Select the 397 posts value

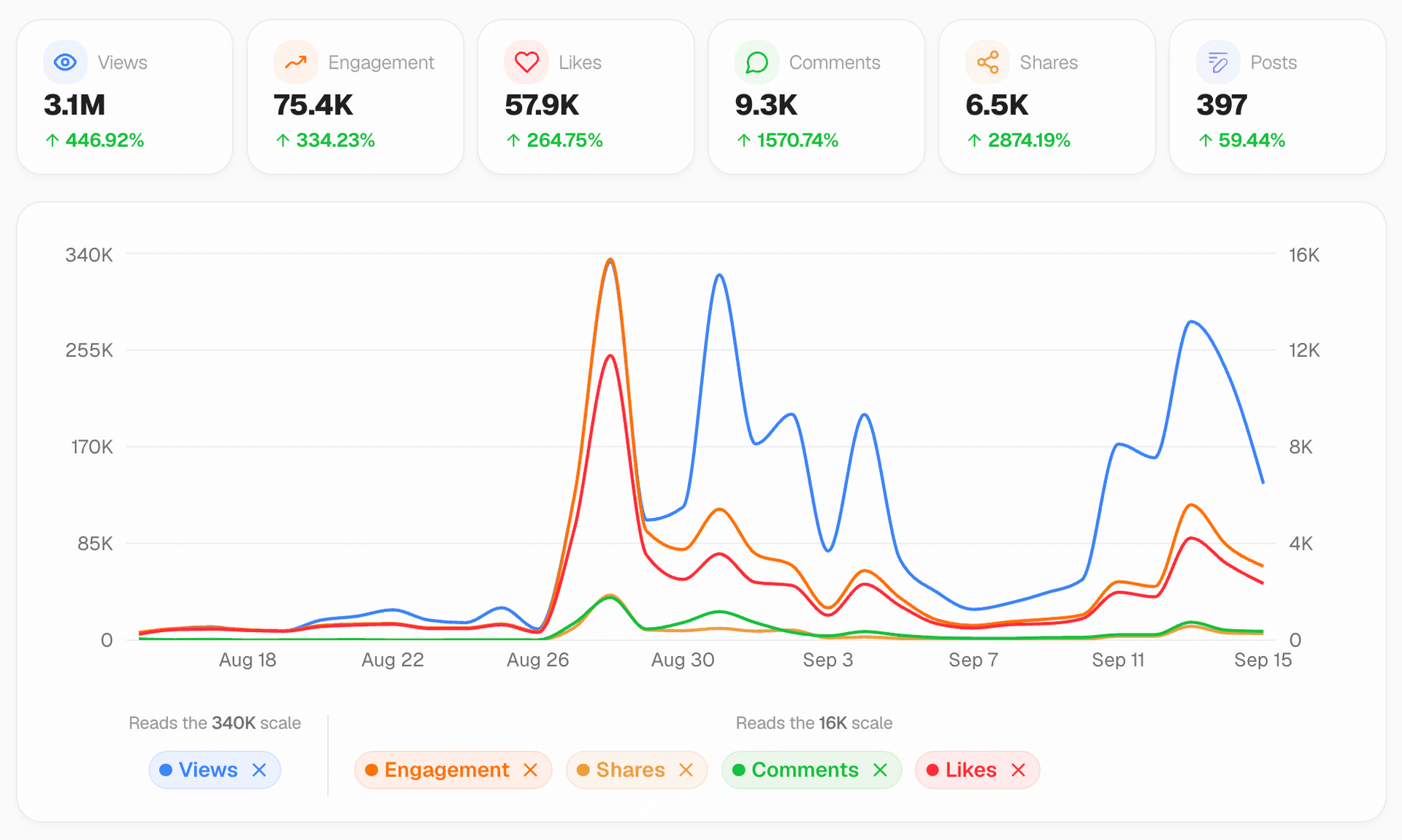click(x=1222, y=105)
